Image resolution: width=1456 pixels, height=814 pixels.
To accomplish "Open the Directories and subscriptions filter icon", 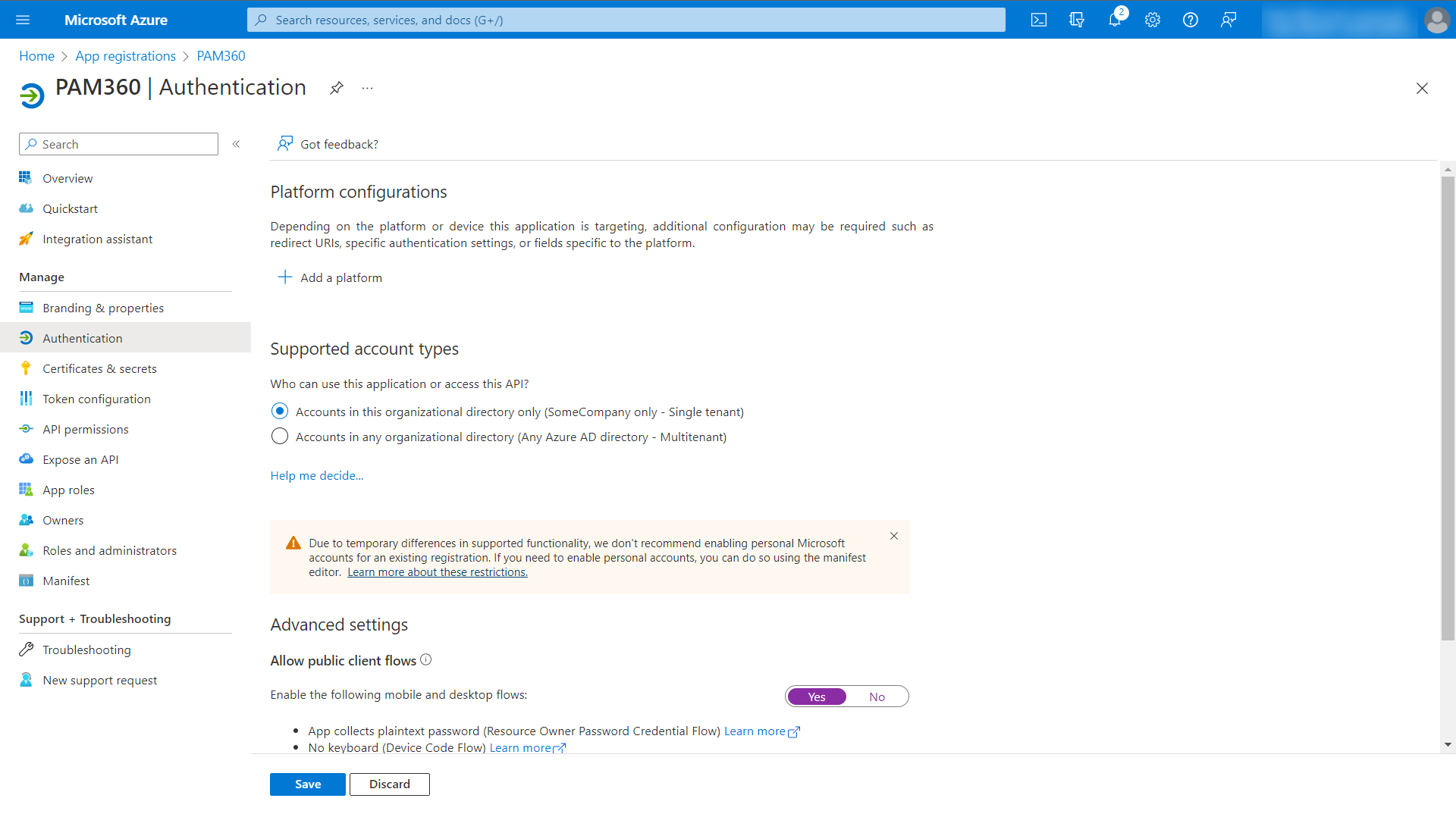I will point(1077,20).
